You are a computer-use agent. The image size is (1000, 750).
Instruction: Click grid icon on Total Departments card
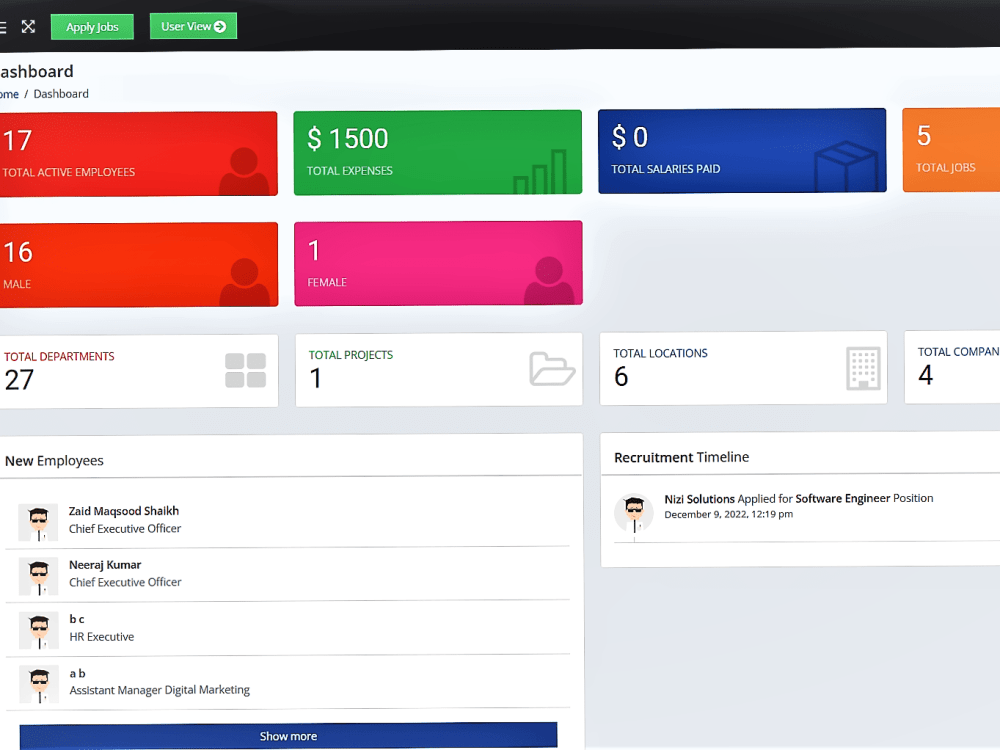click(x=246, y=371)
